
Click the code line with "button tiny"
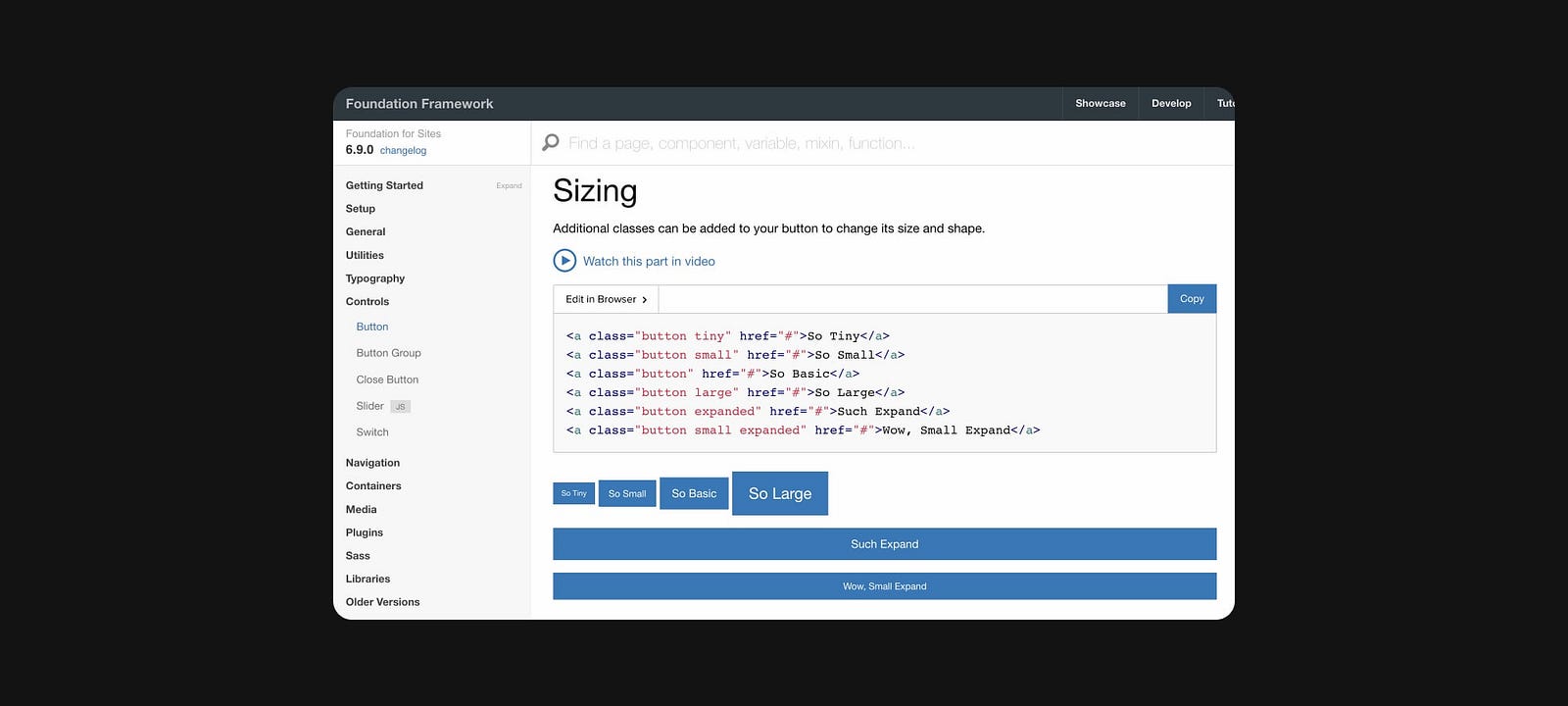click(728, 336)
